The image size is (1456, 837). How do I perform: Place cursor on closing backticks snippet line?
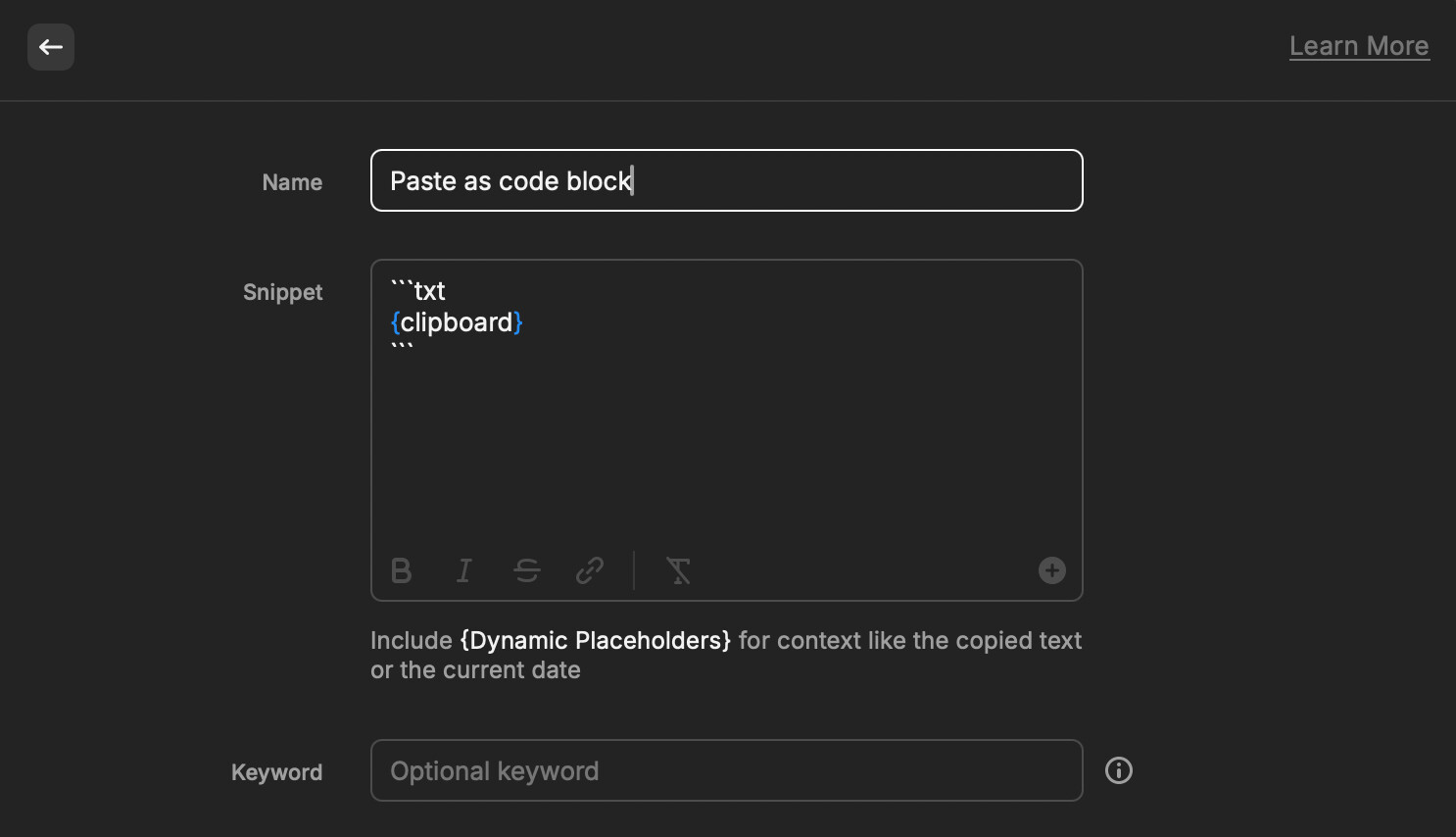(403, 348)
